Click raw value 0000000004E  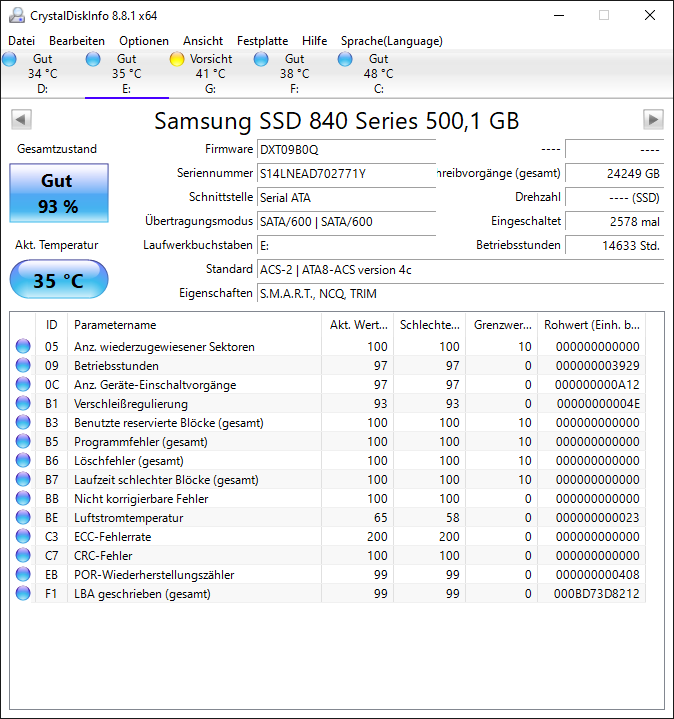[598, 404]
